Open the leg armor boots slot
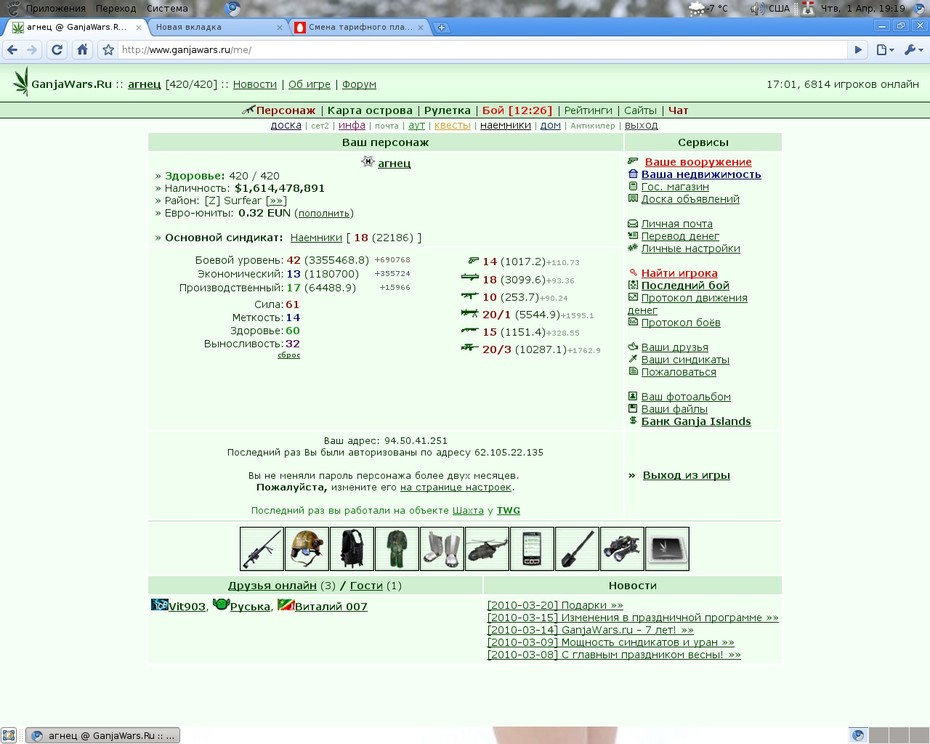The width and height of the screenshot is (930, 744). [442, 549]
